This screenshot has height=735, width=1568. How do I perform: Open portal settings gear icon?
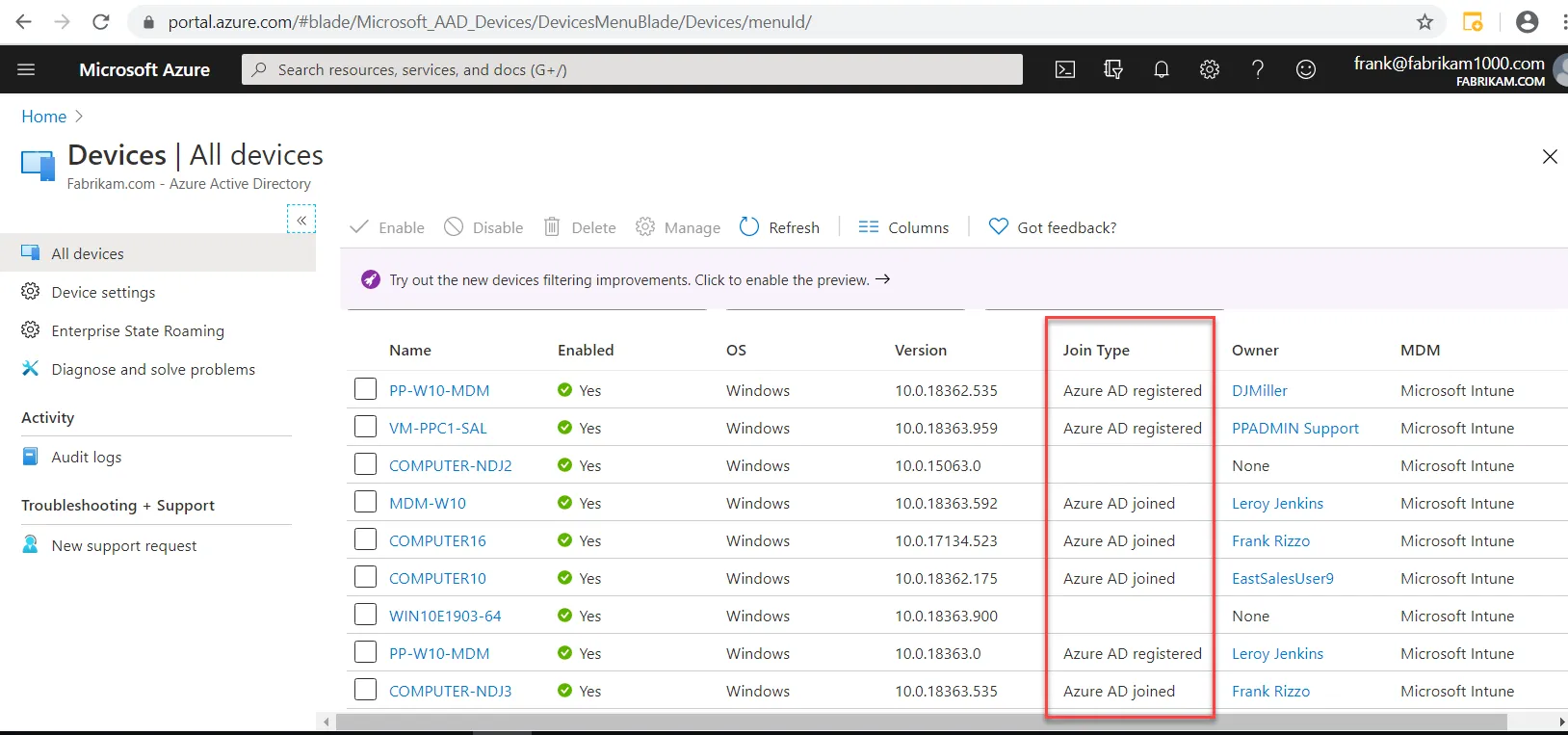point(1210,69)
